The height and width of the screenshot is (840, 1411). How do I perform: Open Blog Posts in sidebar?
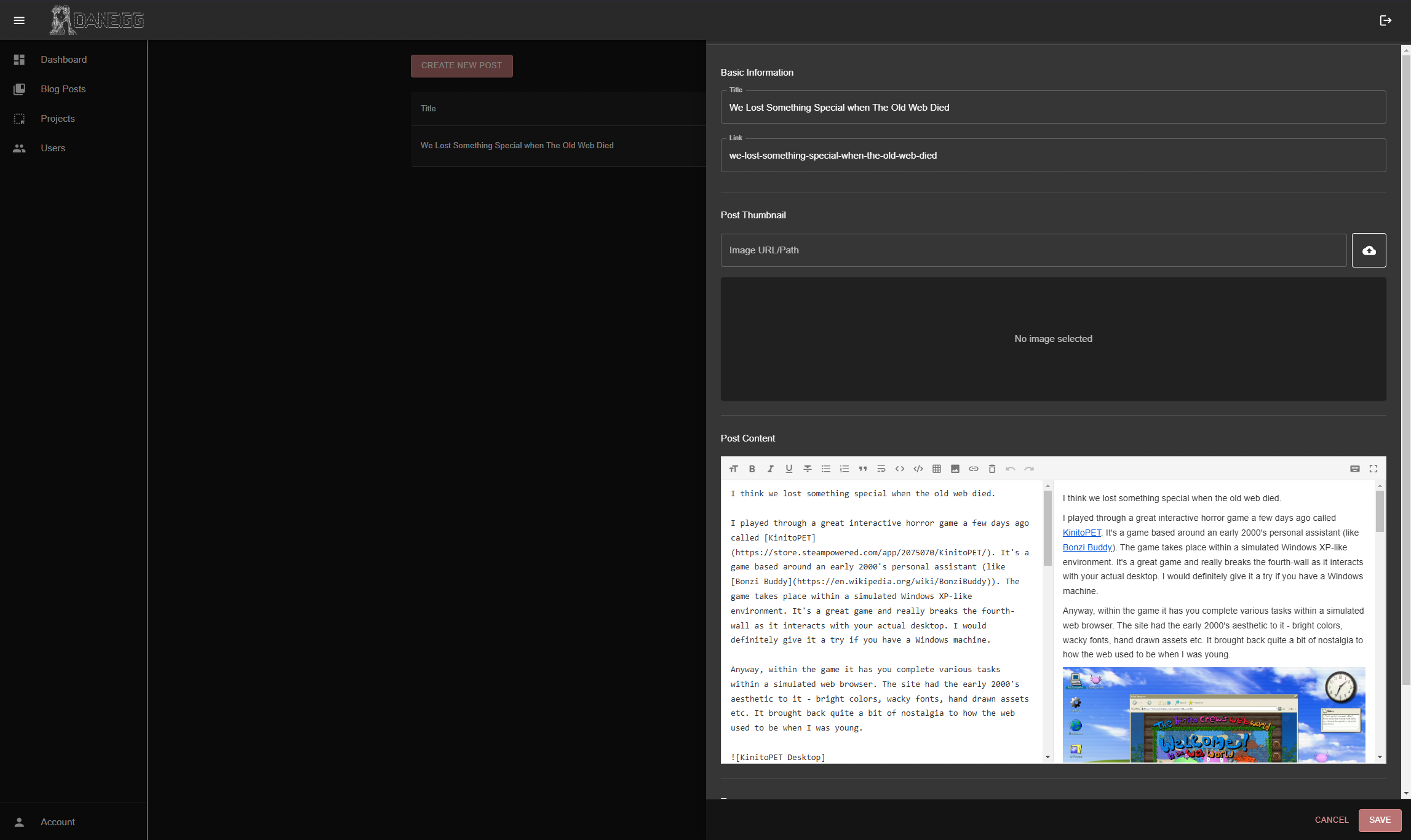tap(63, 89)
